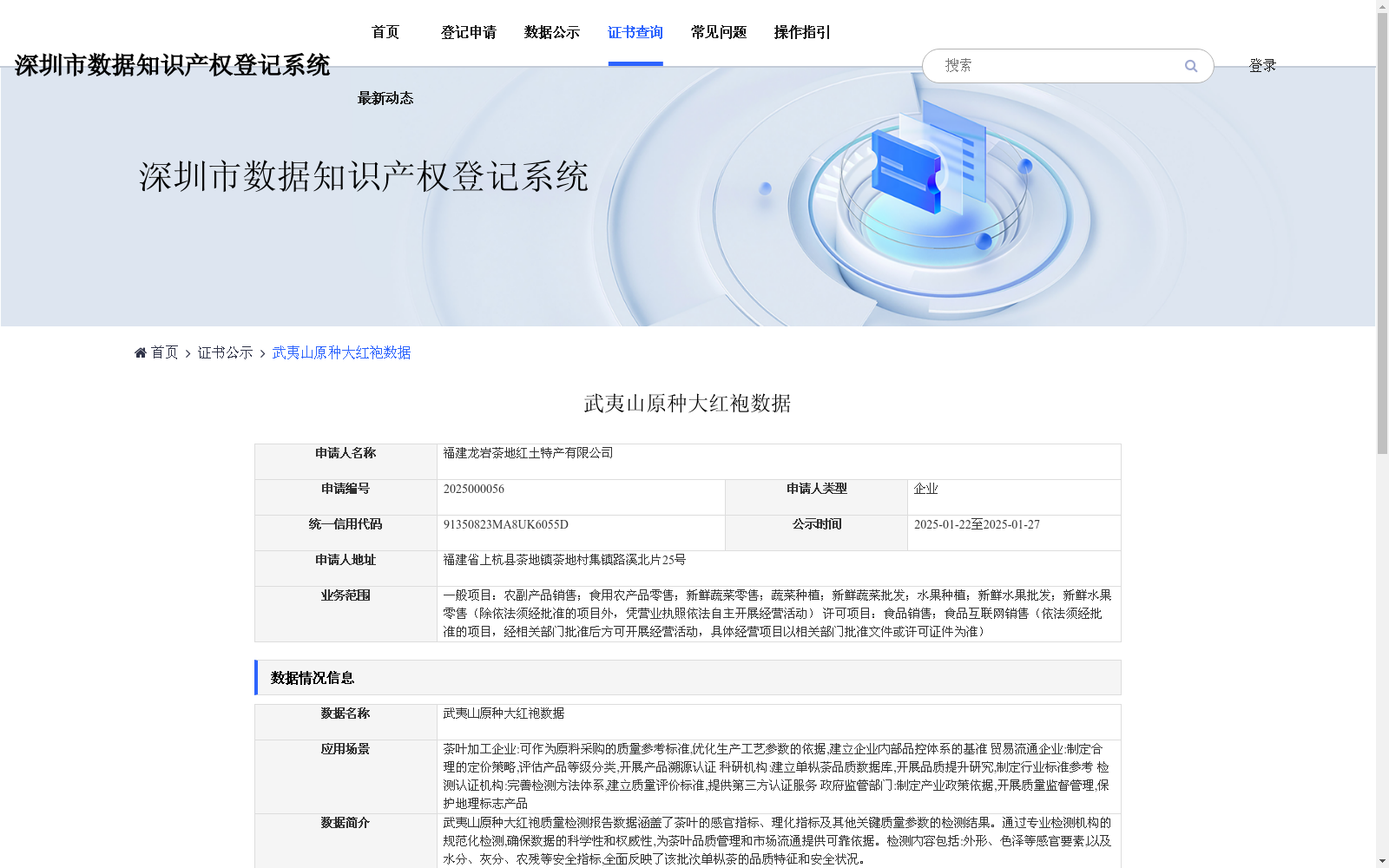Go to 首页 in the breadcrumb
The image size is (1389, 868).
(x=165, y=352)
